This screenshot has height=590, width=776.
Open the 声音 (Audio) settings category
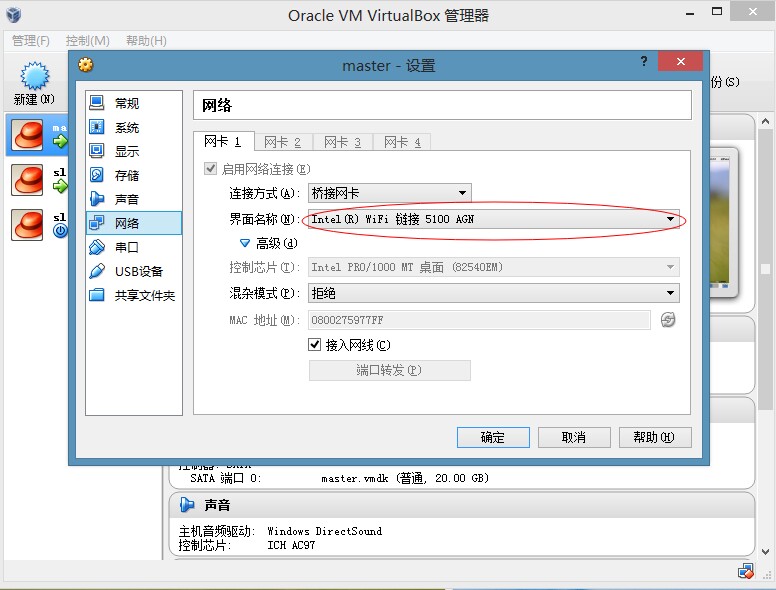pos(134,199)
